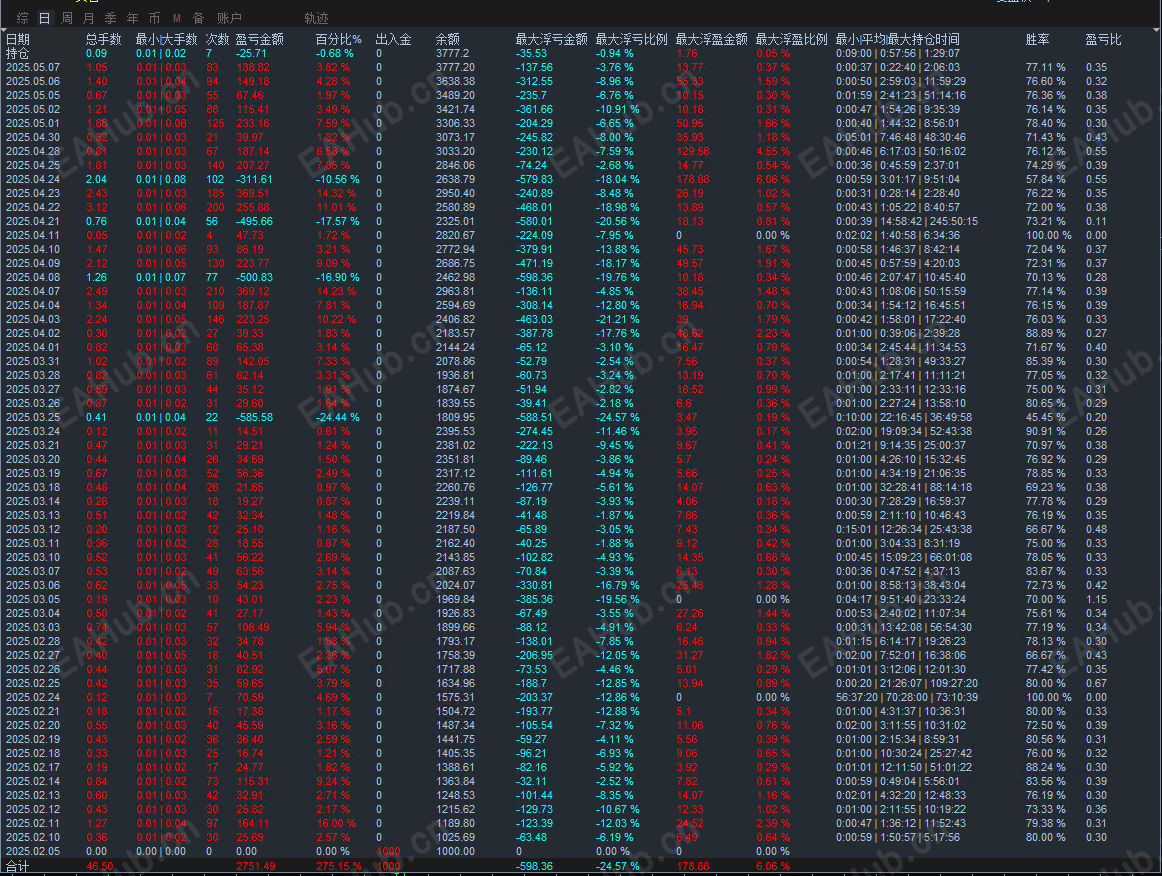Click the win rate 100.00 % for 2025.04.11
Screen dimensions: 1162x876
[x=1049, y=236]
